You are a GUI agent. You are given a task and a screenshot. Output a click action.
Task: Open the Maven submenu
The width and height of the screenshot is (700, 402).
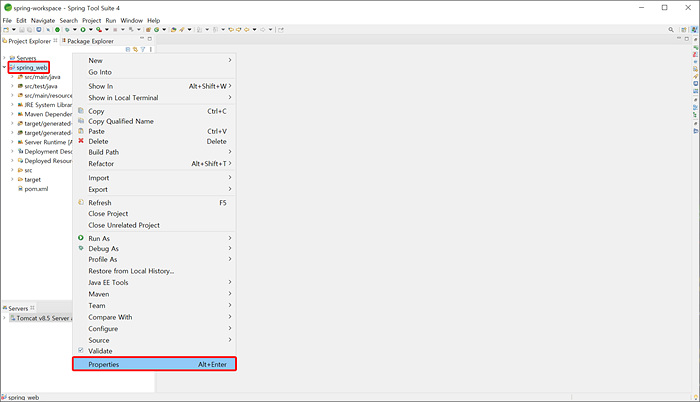click(154, 294)
